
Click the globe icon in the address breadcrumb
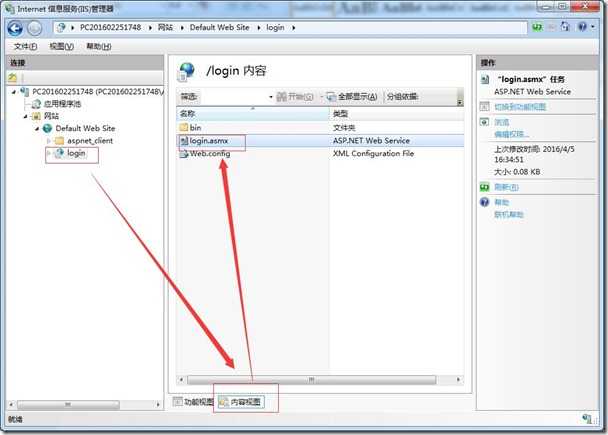click(x=61, y=28)
